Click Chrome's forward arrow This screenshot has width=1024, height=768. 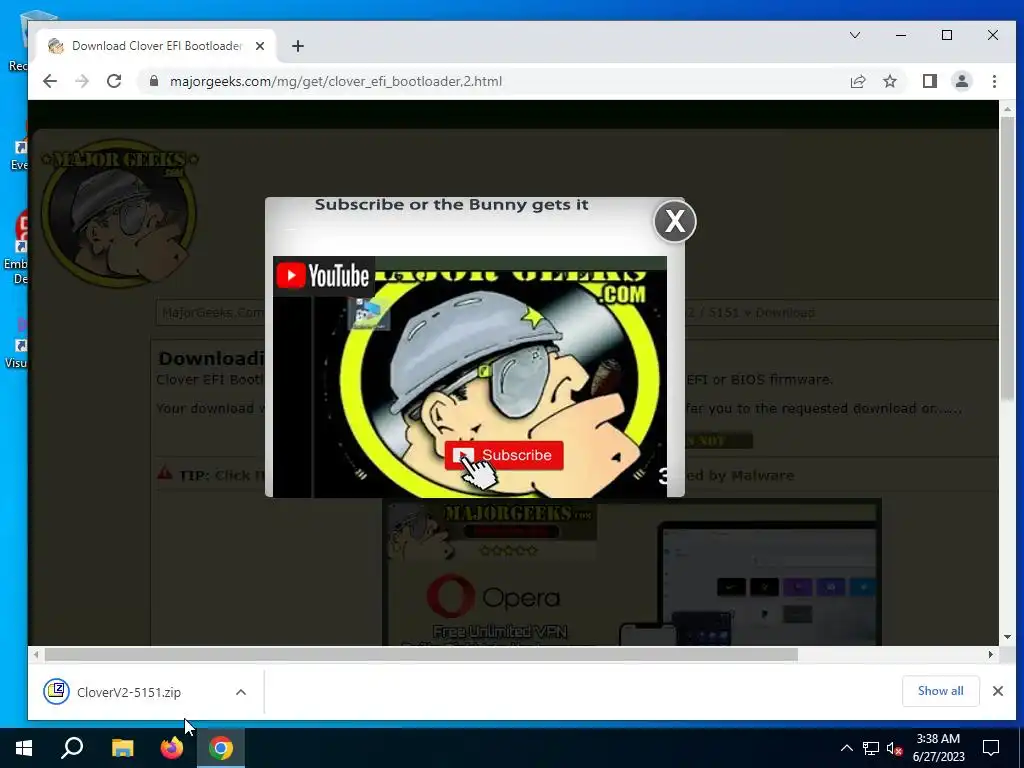coord(82,81)
